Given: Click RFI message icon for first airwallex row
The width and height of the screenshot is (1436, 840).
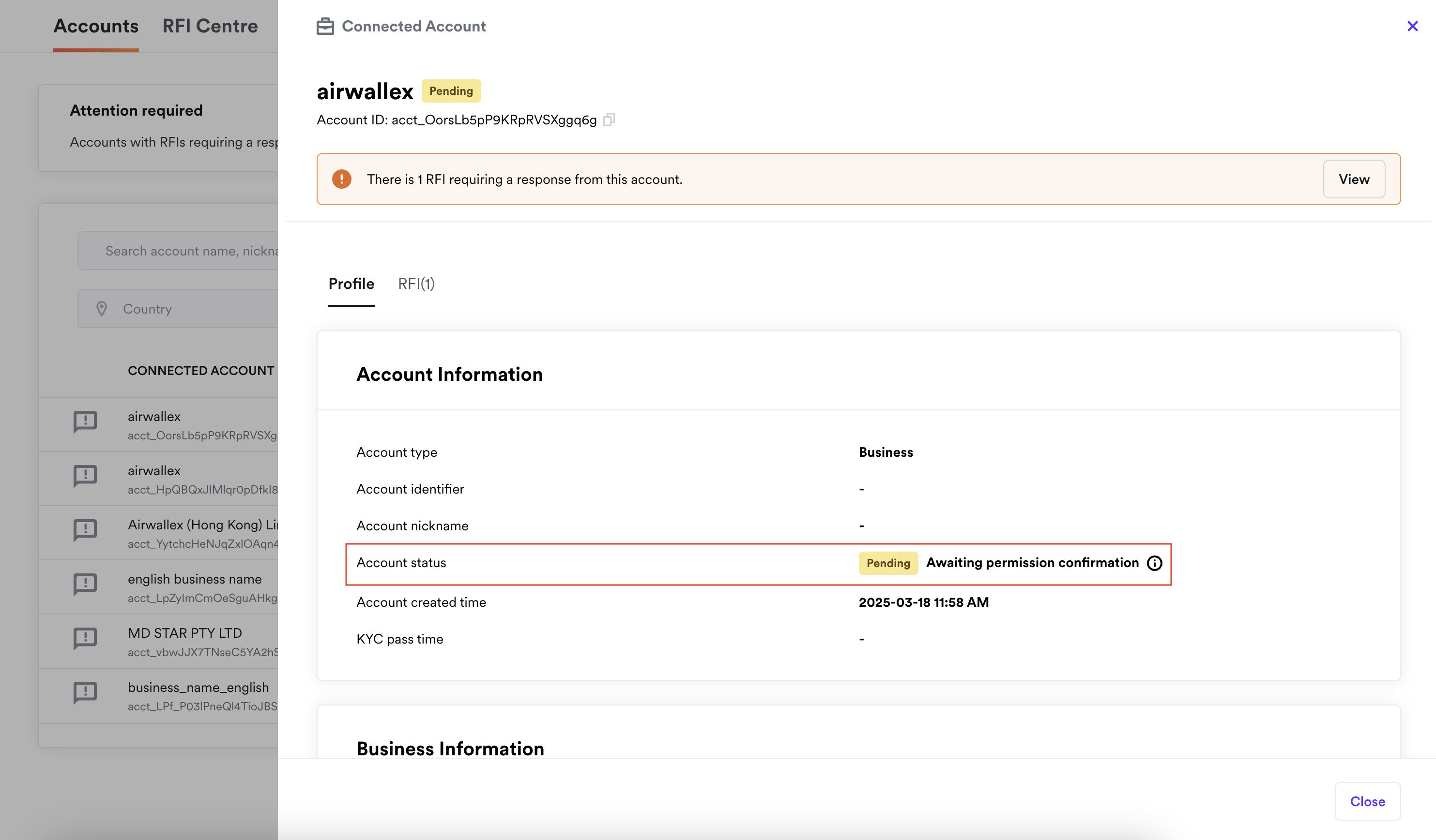Looking at the screenshot, I should coord(85,422).
